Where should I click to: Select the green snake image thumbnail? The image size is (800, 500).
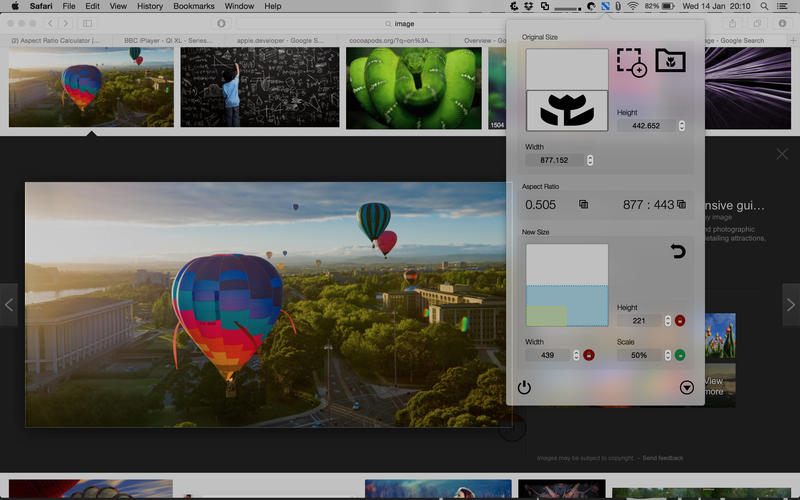[x=412, y=87]
